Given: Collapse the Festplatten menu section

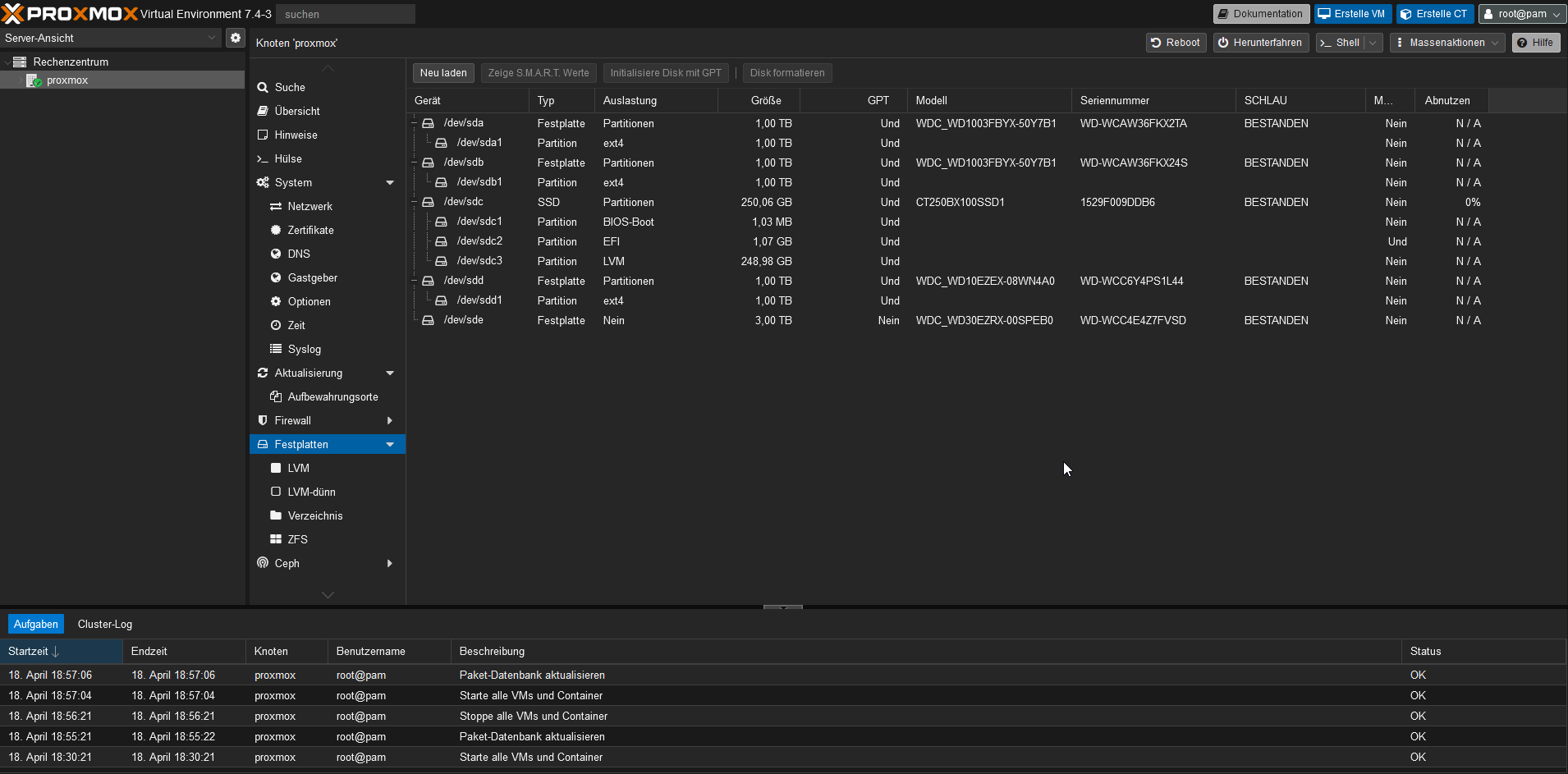Looking at the screenshot, I should click(390, 444).
